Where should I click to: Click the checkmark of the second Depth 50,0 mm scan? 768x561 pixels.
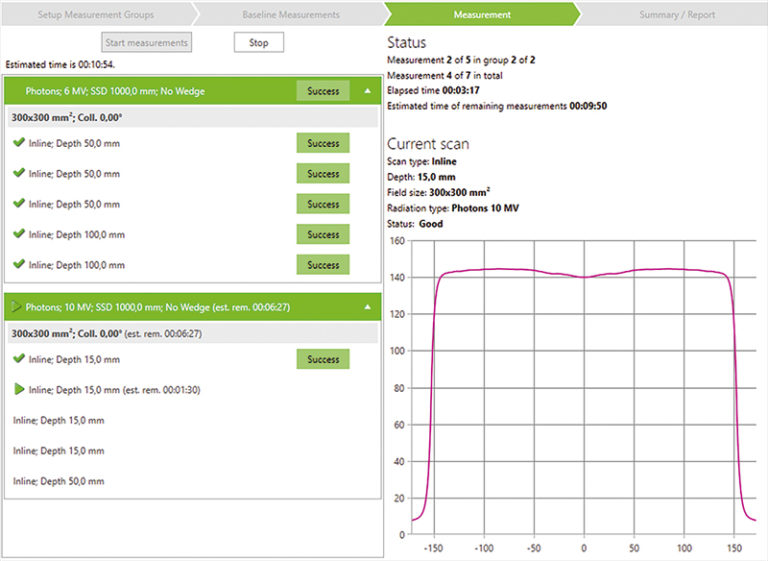(x=19, y=173)
